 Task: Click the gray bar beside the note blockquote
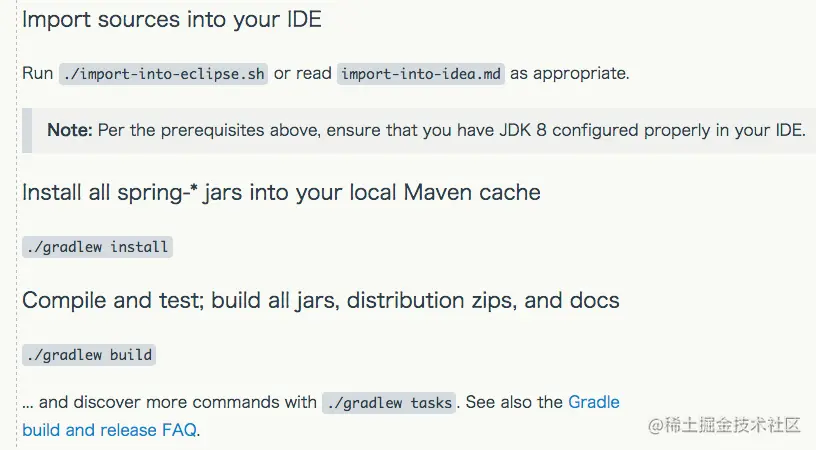(27, 131)
